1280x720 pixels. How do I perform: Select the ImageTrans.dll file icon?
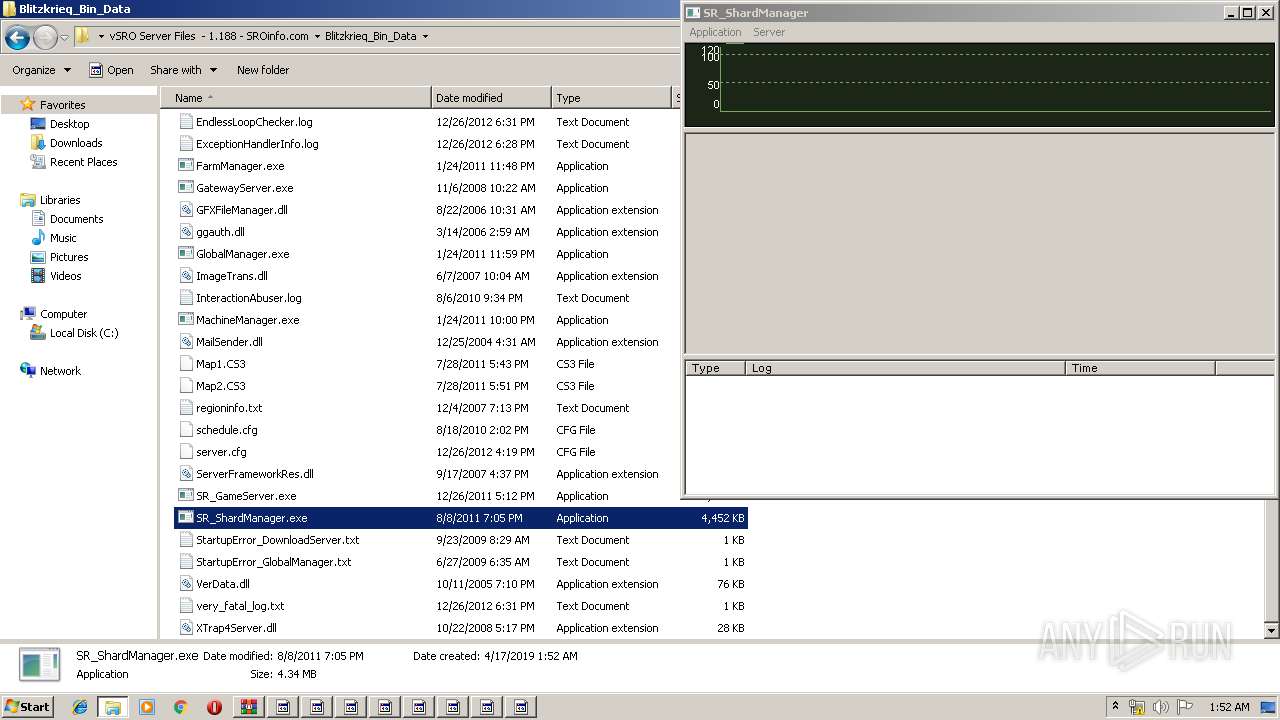pos(185,276)
